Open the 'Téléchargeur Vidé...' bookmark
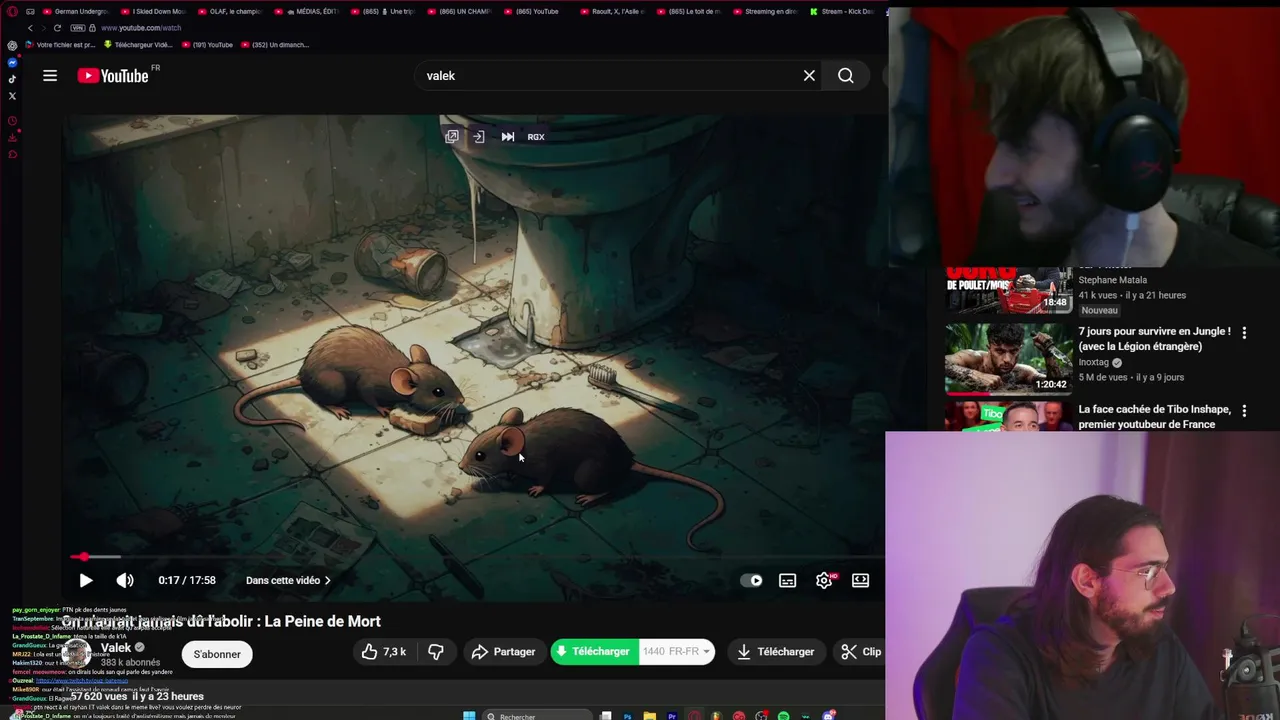Screen dimensions: 1280x720 point(138,45)
